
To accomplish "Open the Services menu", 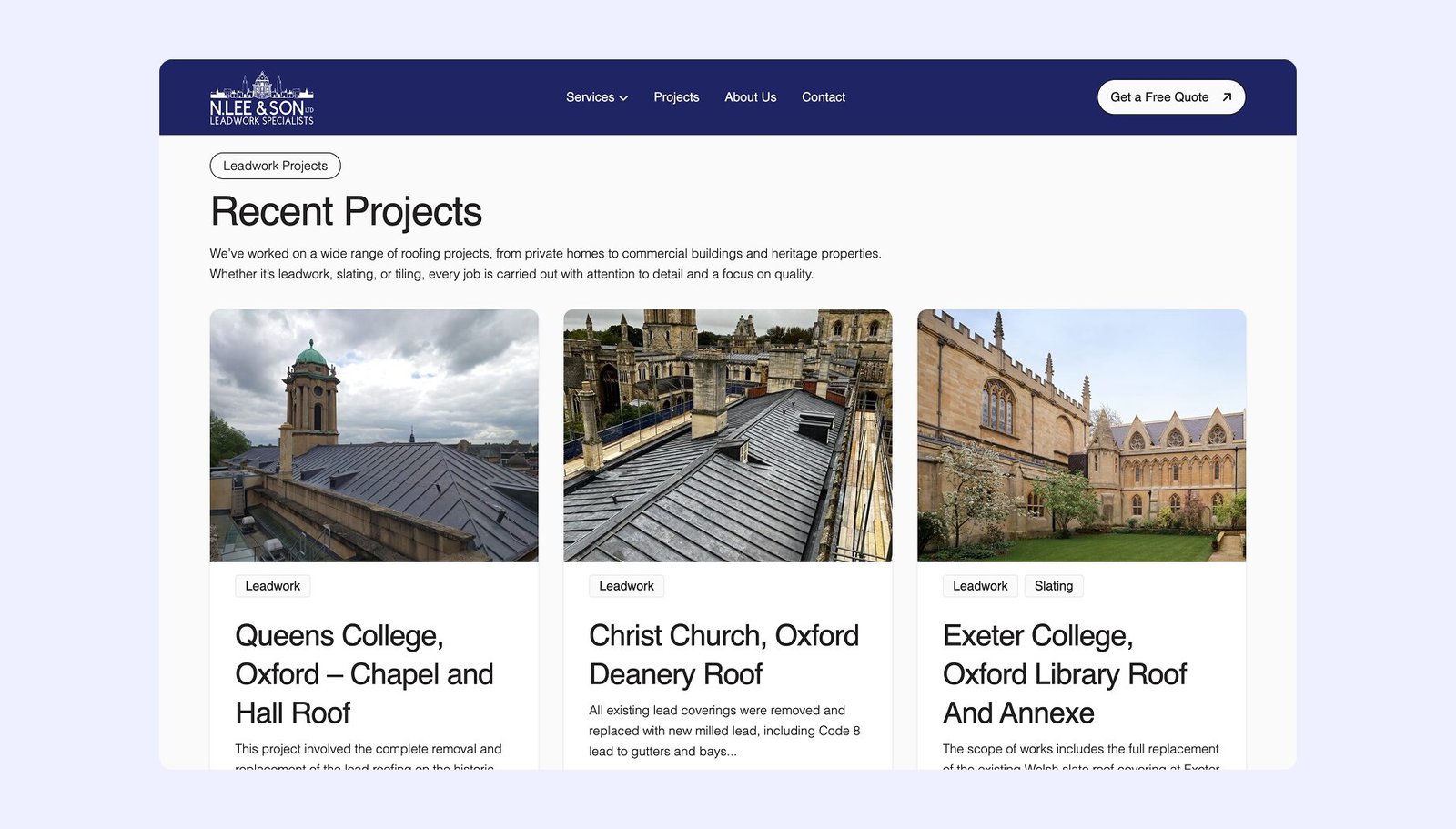I will click(x=597, y=97).
